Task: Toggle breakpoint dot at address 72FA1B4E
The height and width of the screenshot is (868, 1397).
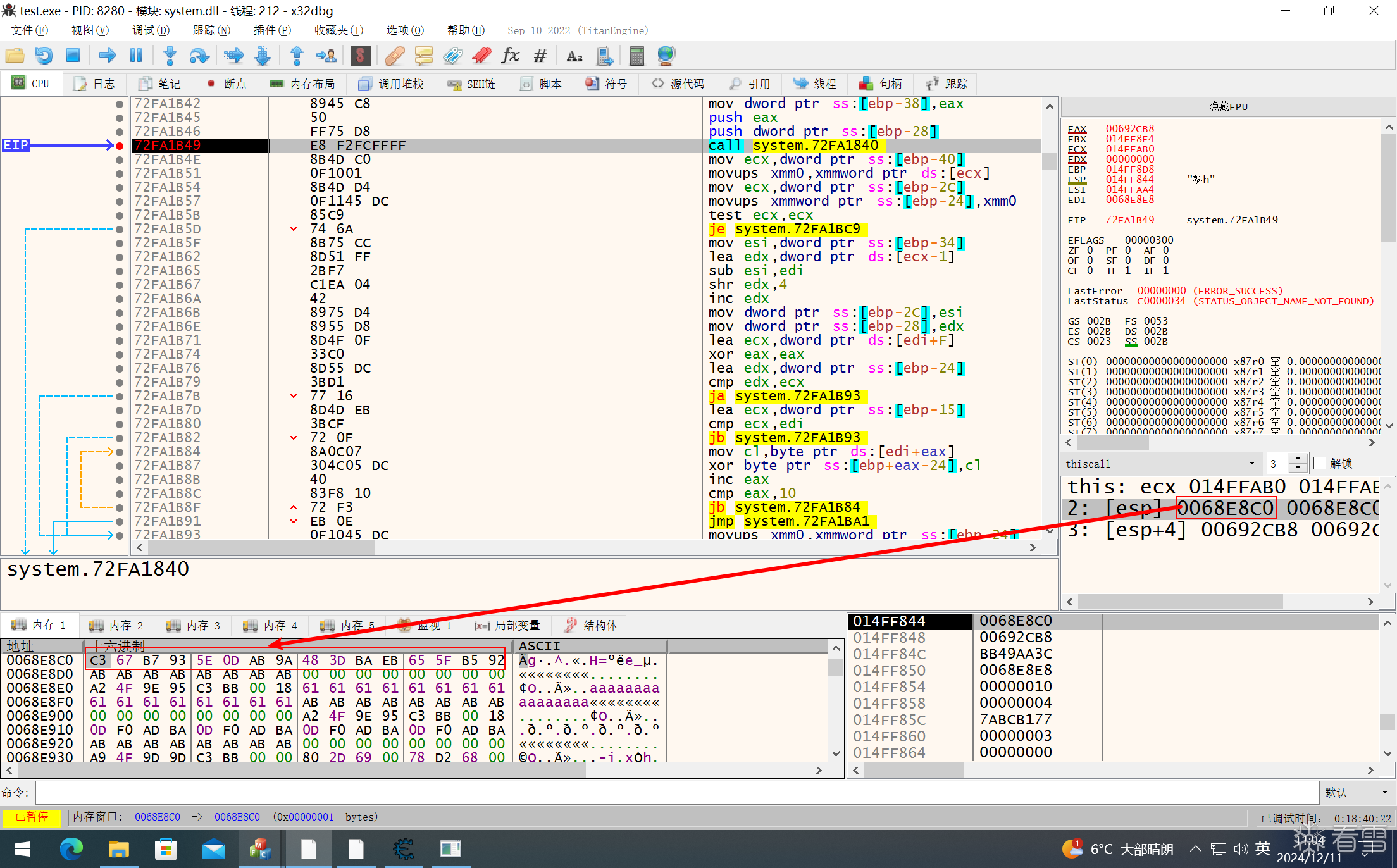Action: 120,159
